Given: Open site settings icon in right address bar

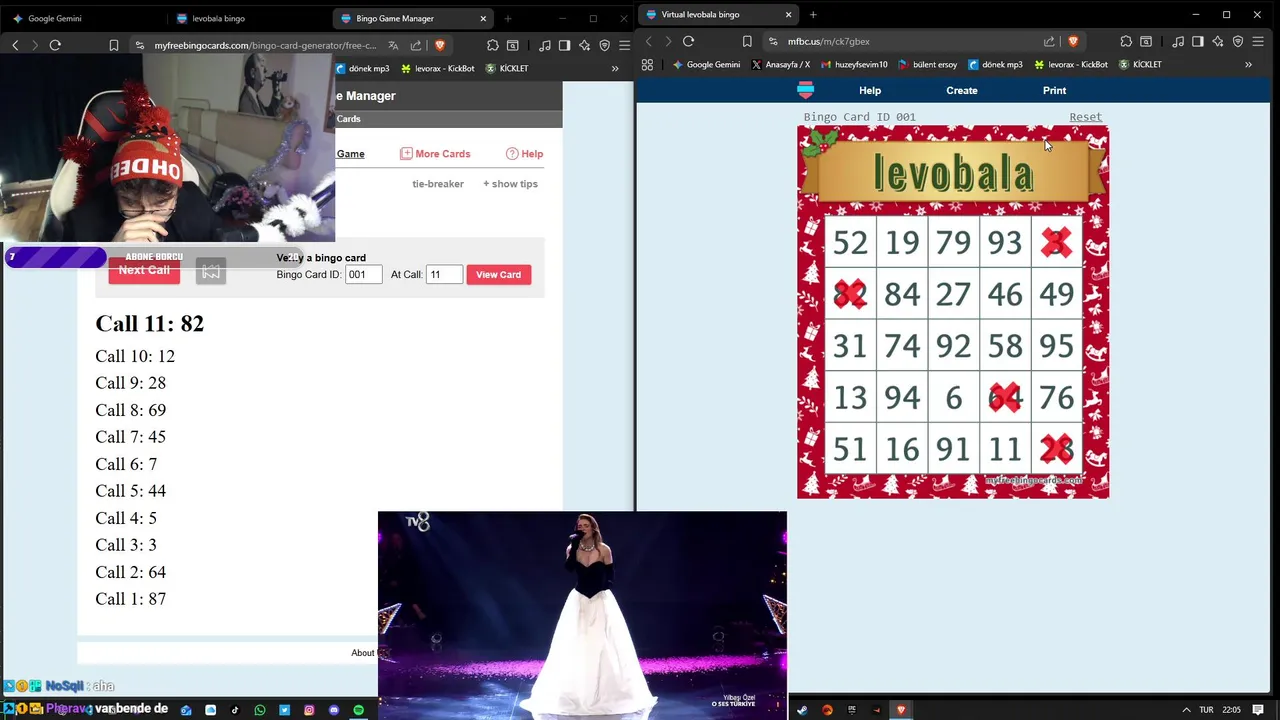Looking at the screenshot, I should tap(773, 42).
